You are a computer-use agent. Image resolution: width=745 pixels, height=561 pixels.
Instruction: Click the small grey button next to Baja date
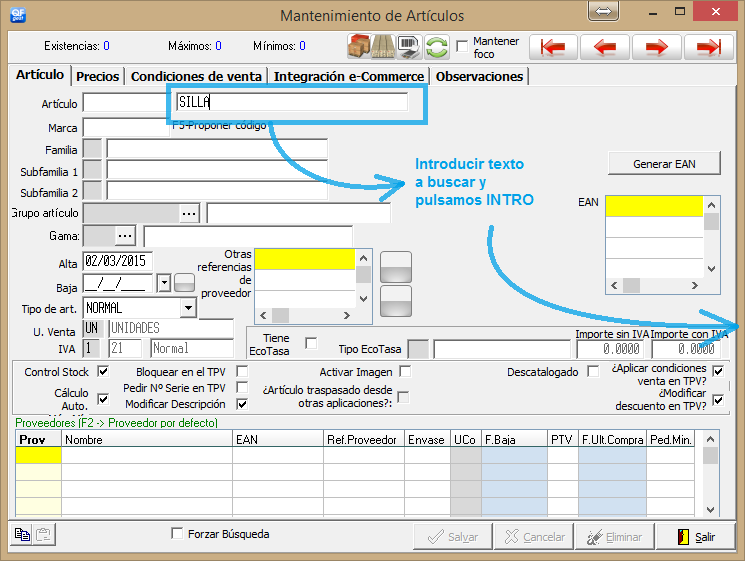(x=184, y=283)
